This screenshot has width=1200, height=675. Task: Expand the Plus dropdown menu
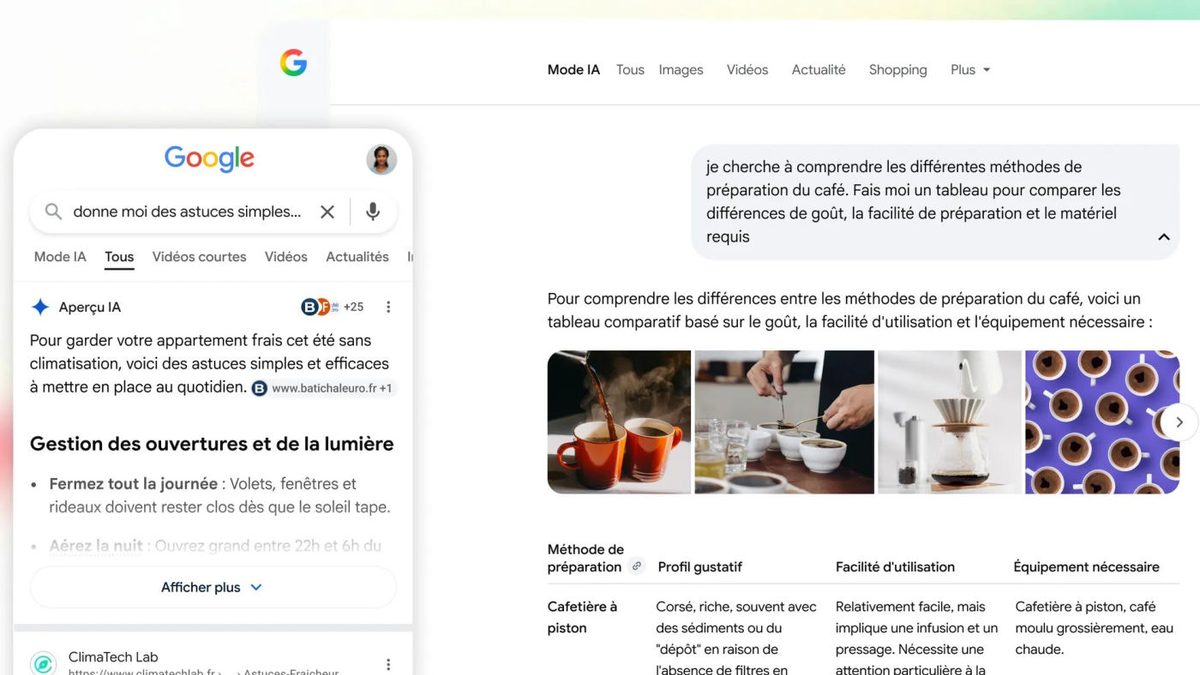970,70
